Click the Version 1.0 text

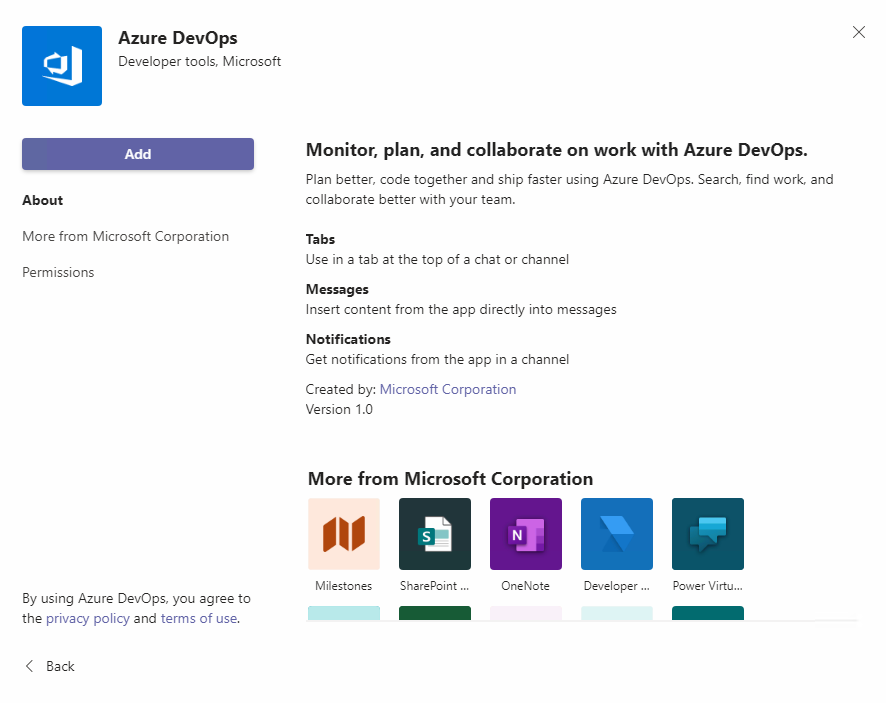coord(339,409)
